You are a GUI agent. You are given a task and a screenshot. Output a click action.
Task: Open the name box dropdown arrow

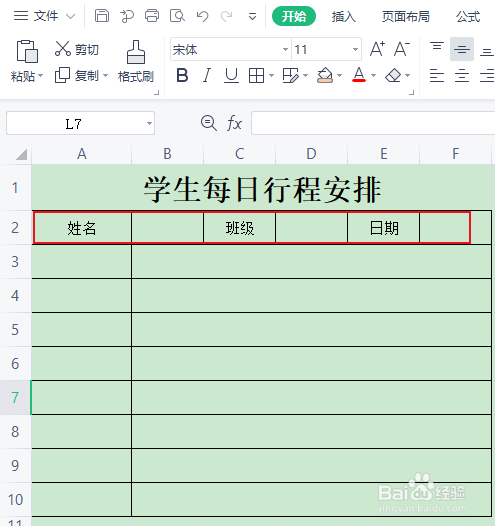tap(150, 123)
